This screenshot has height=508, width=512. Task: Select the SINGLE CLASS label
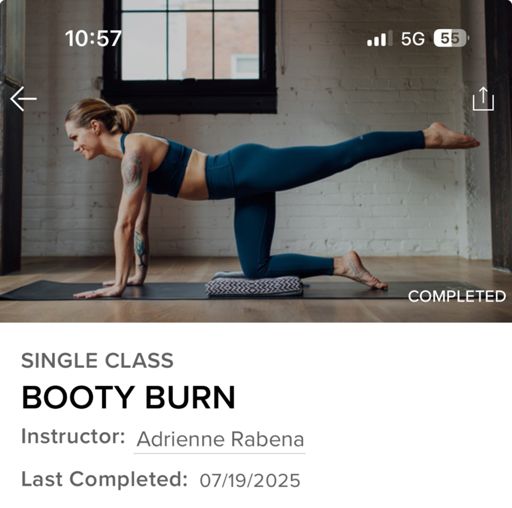(97, 360)
